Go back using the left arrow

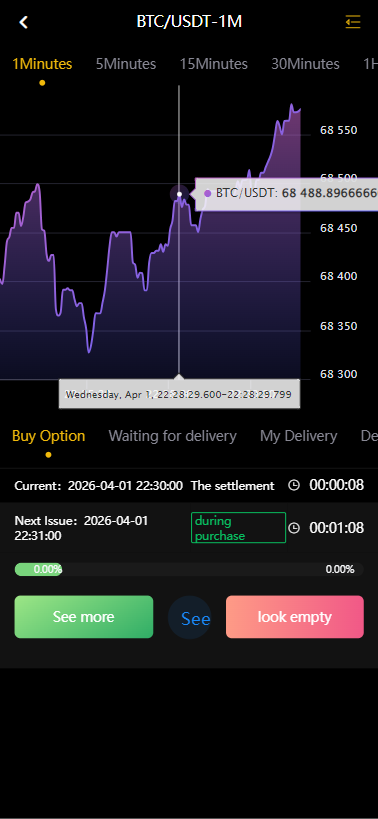pos(23,22)
